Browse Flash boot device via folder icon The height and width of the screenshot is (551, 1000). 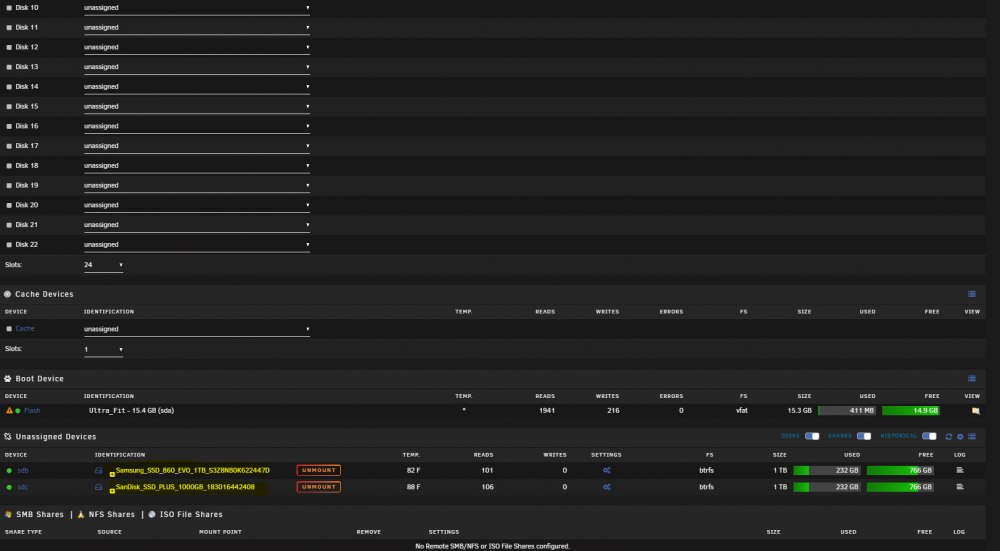[x=975, y=411]
